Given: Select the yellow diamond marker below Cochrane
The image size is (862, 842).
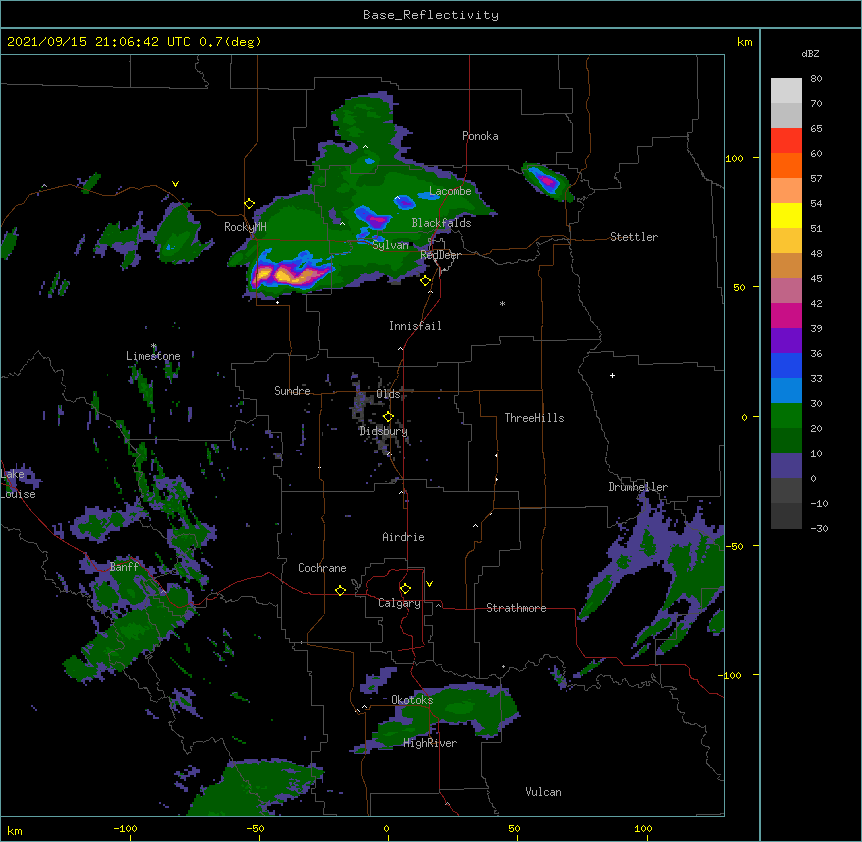Looking at the screenshot, I should coord(340,590).
